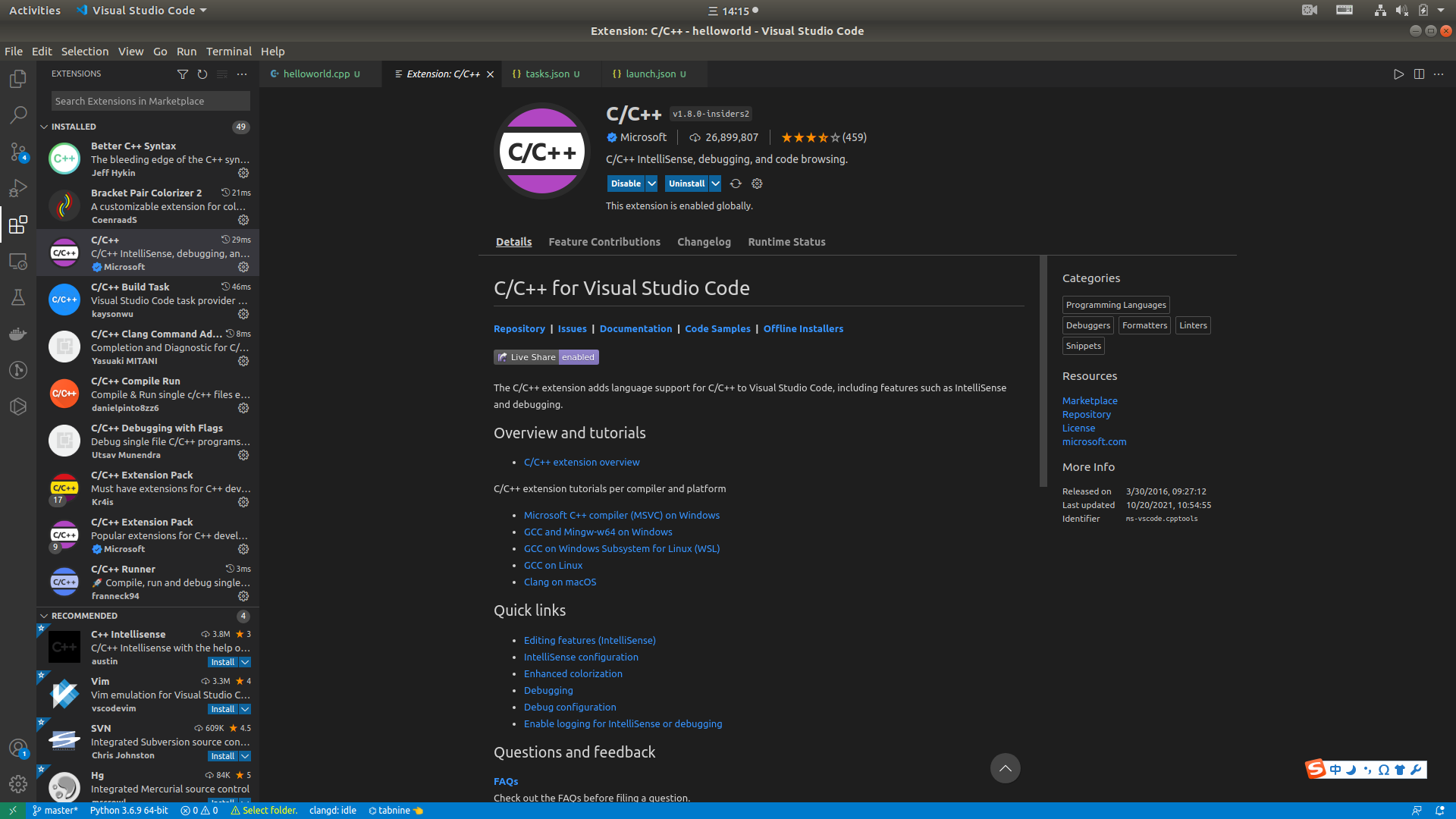Image resolution: width=1456 pixels, height=819 pixels.
Task: Switch to the Feature Contributions tab
Action: point(604,242)
